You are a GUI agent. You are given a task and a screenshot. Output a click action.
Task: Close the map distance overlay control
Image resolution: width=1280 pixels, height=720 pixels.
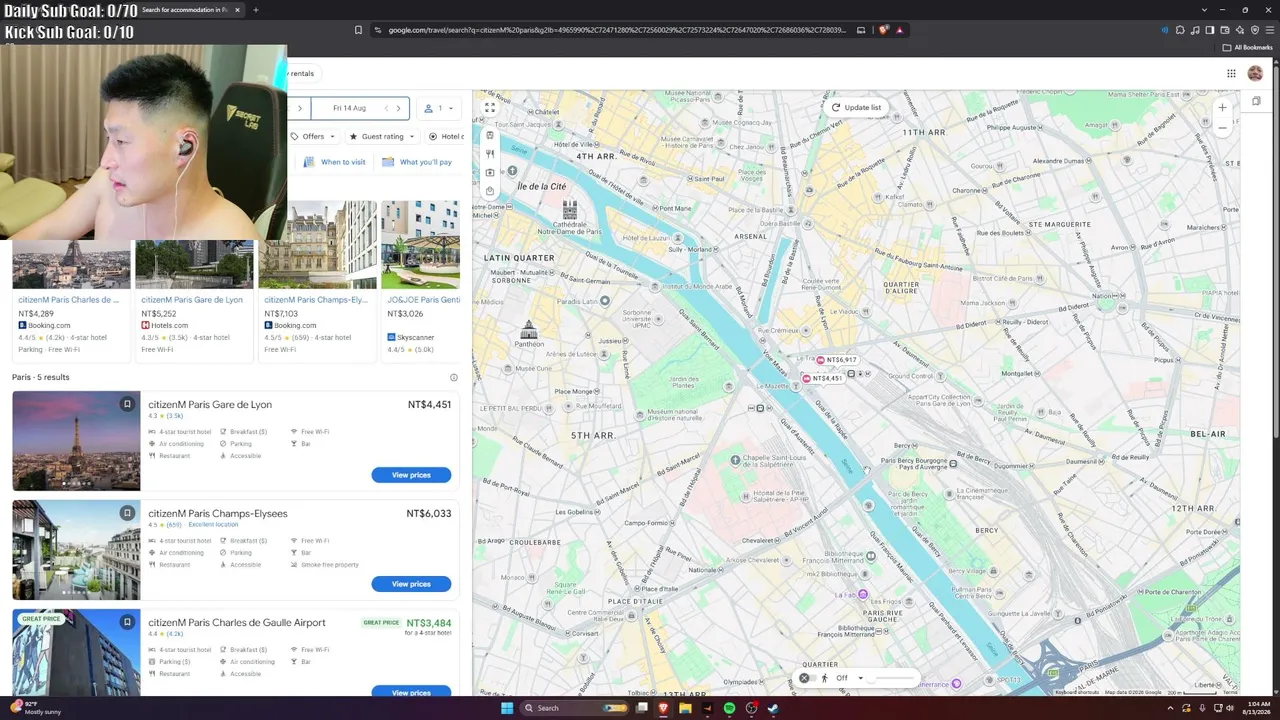point(804,678)
